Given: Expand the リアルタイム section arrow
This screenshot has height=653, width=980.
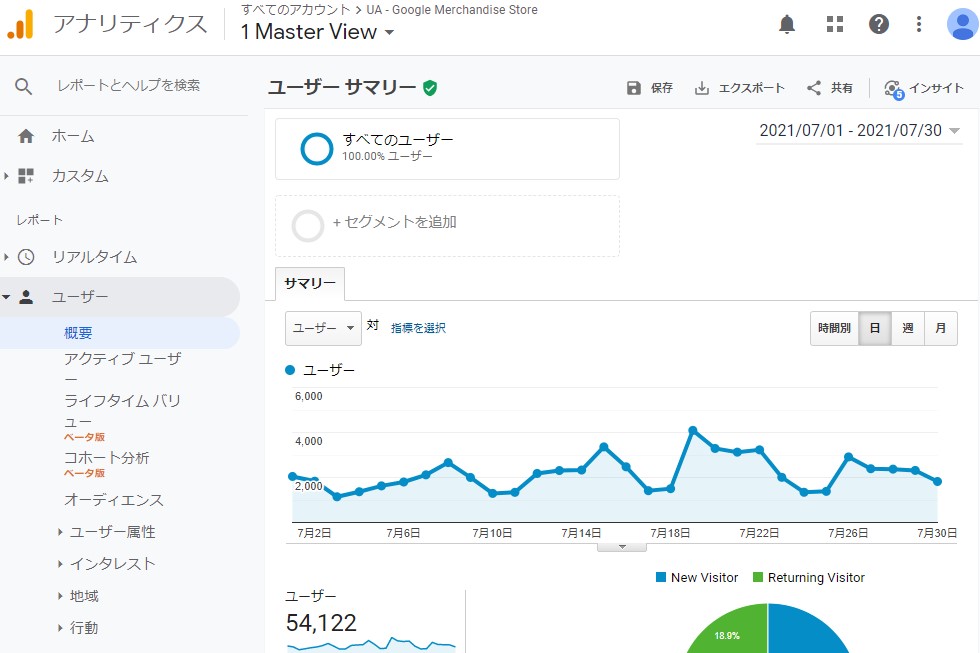Looking at the screenshot, I should pyautogui.click(x=6, y=257).
